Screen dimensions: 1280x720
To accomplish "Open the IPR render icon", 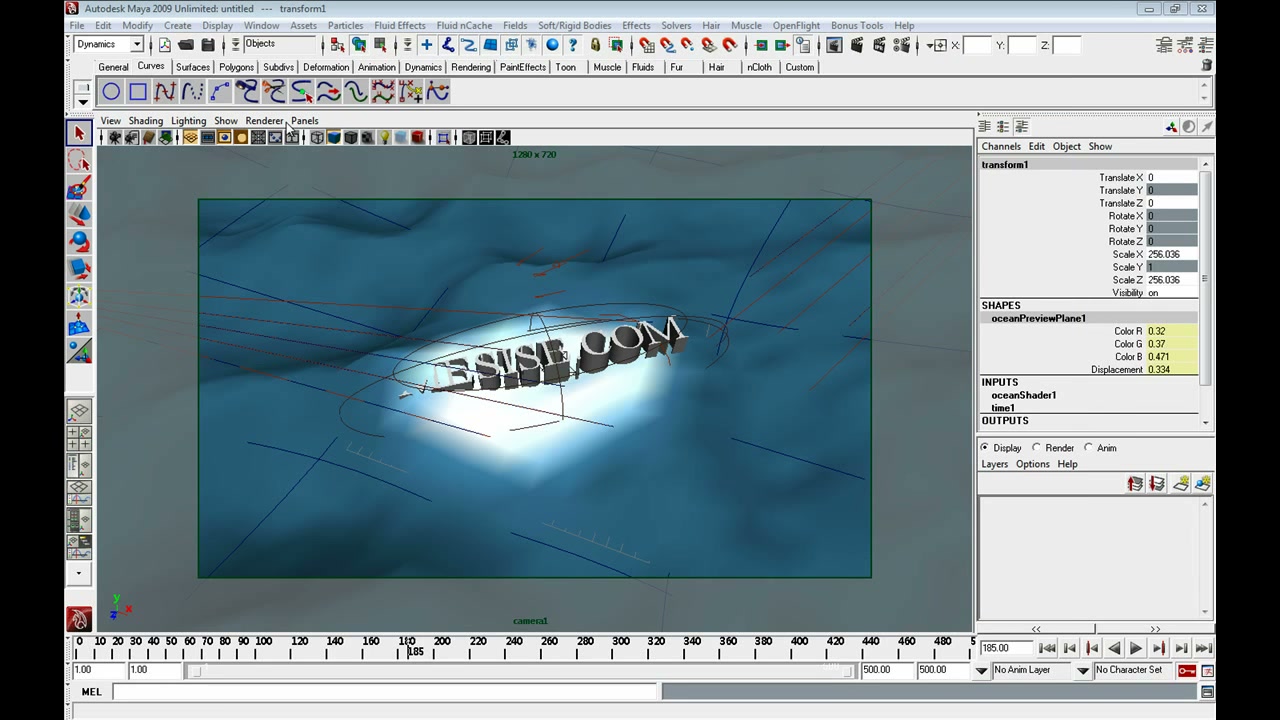I will 880,45.
